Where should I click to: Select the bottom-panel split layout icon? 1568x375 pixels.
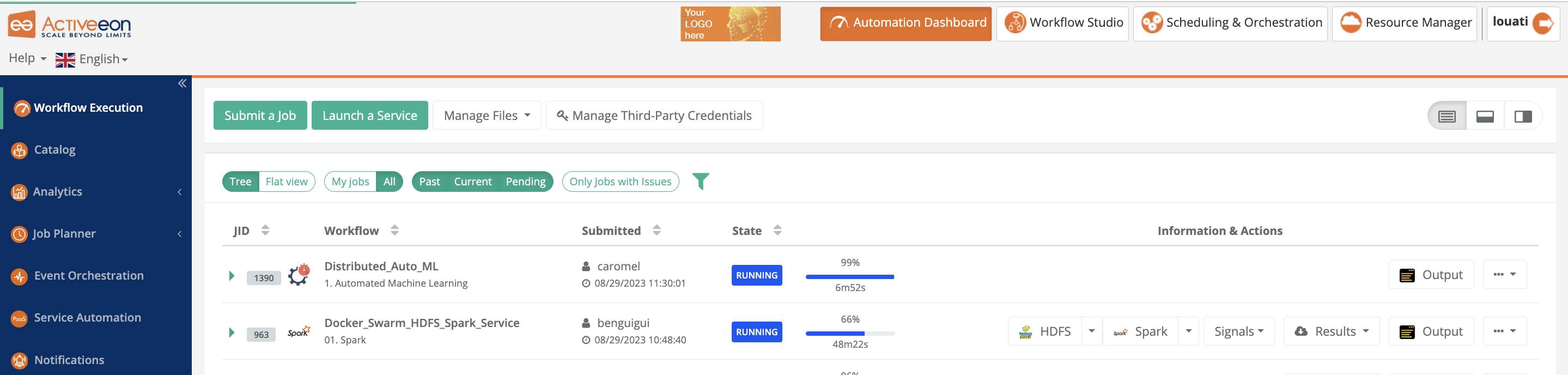coord(1485,116)
